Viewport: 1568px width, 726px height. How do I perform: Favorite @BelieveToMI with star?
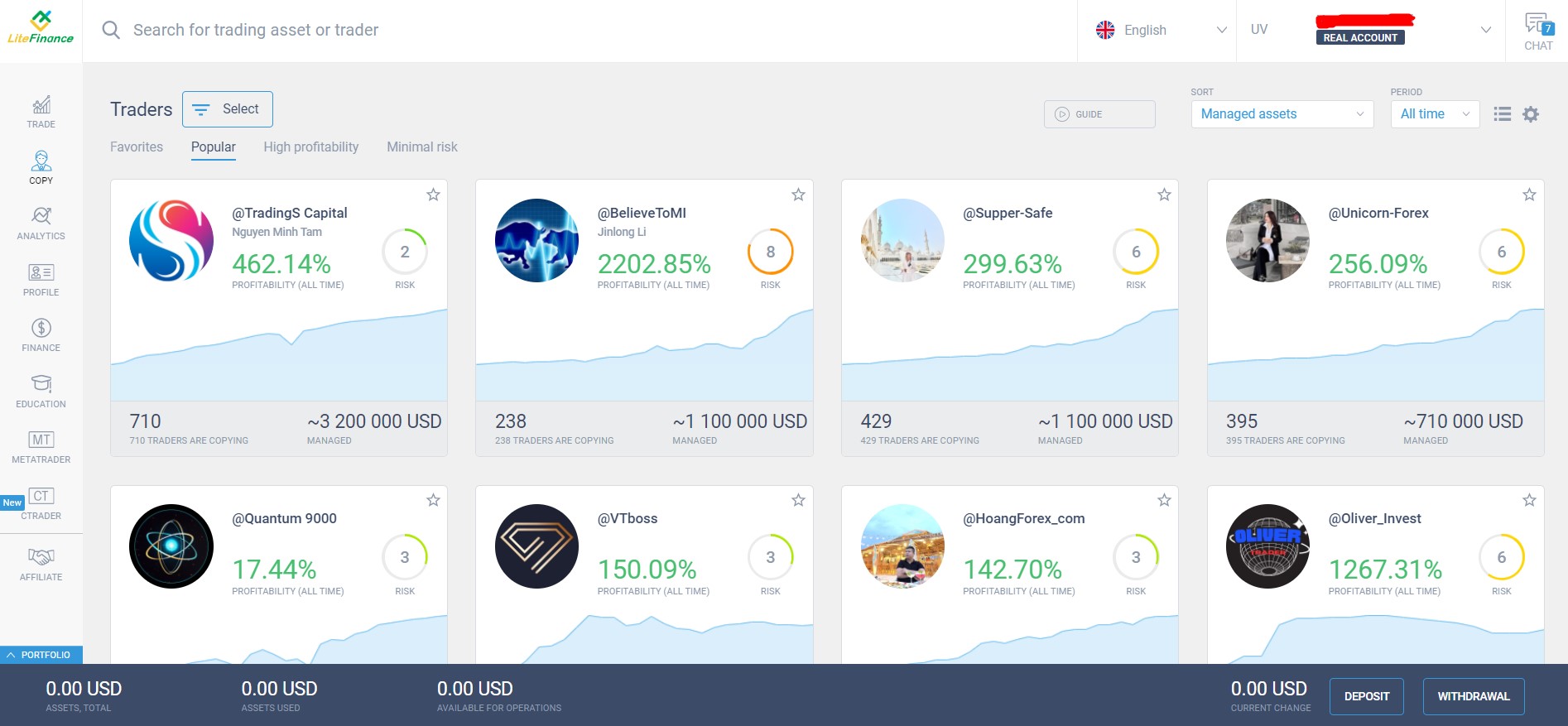pyautogui.click(x=798, y=195)
